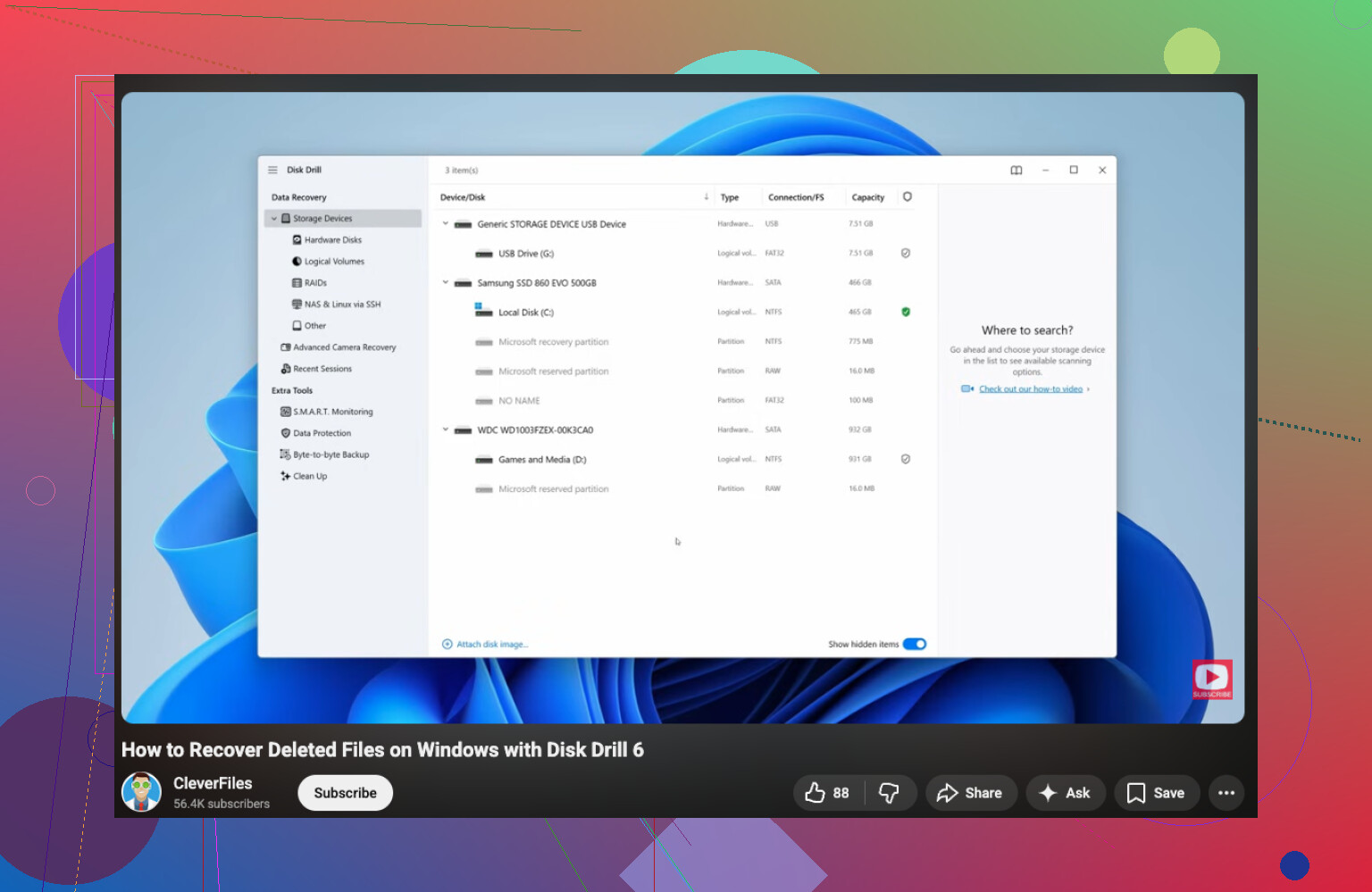
Task: Sort by the Device/Disk column header
Action: tap(463, 198)
